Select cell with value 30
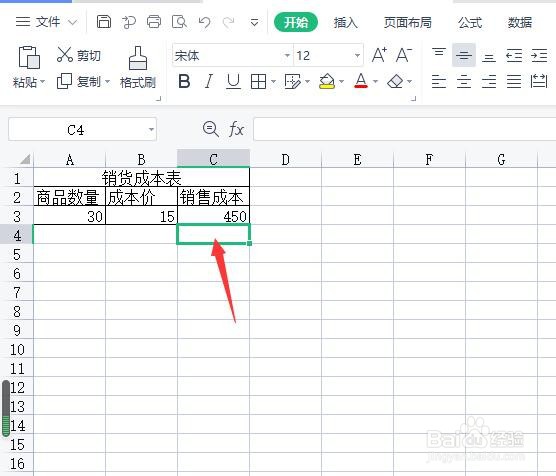Viewport: 556px width, 476px height. tap(70, 216)
